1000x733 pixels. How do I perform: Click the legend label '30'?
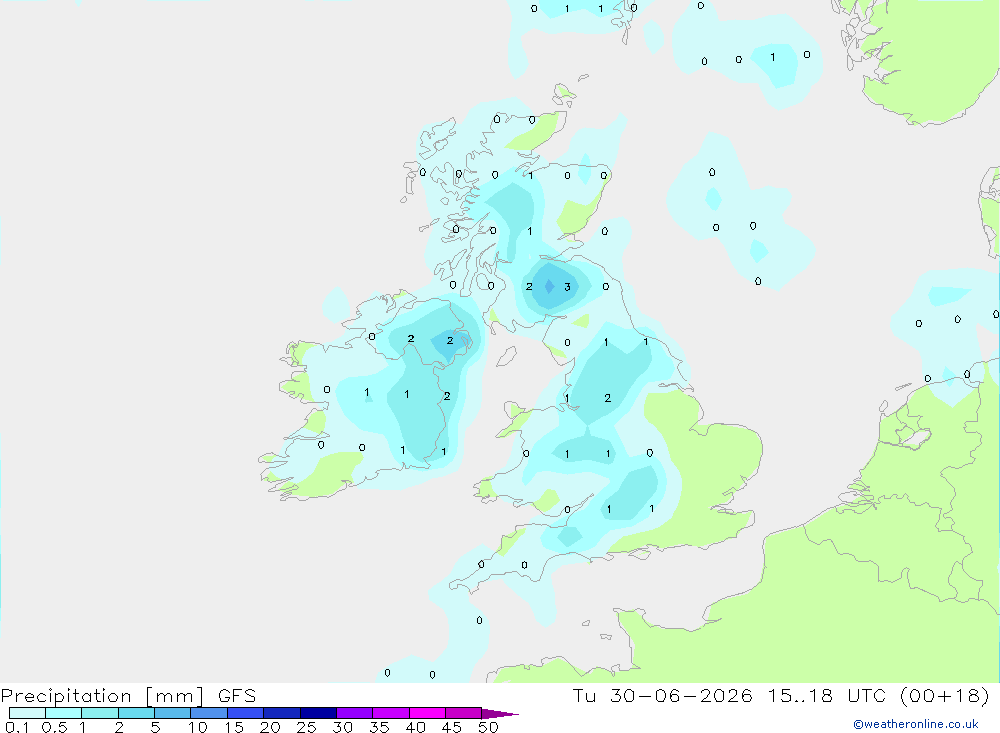[343, 727]
